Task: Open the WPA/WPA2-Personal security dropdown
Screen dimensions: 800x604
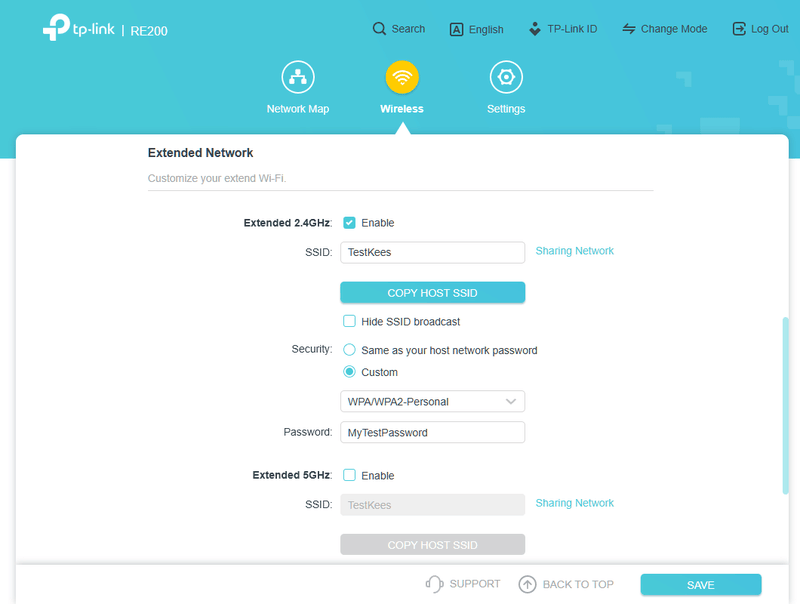Action: coord(433,401)
